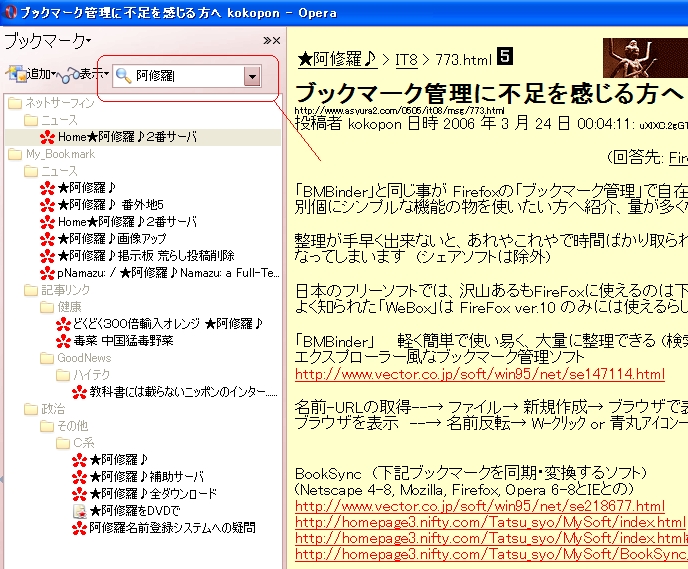Viewport: 688px width, 569px height.
Task: Click the GoodNews folder icon
Action: click(x=47, y=358)
